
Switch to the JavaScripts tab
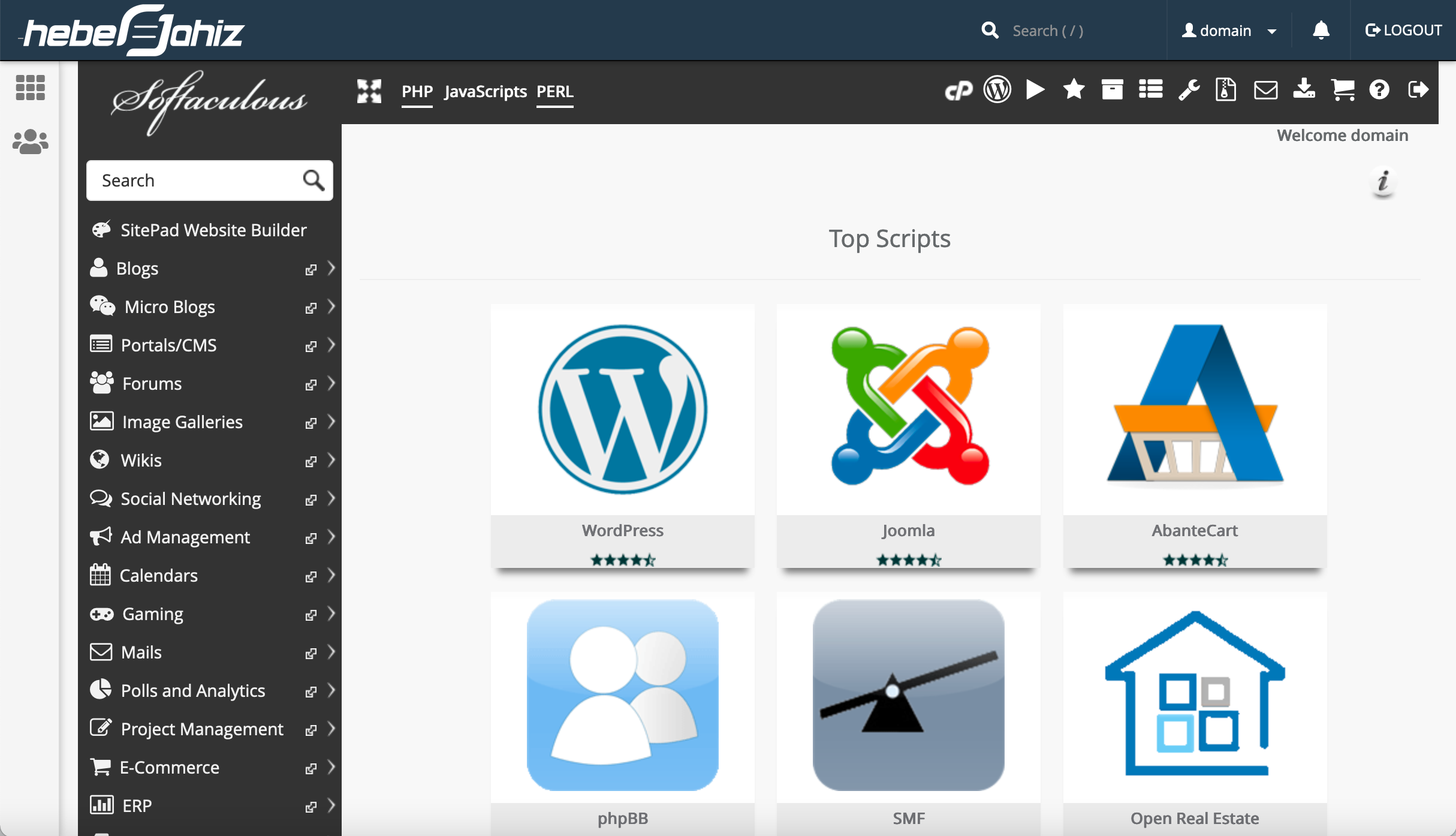(485, 92)
